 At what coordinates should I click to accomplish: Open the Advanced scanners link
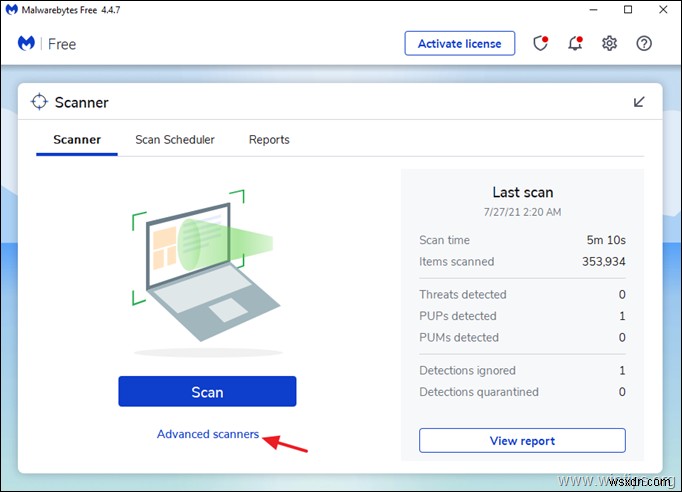pos(208,434)
